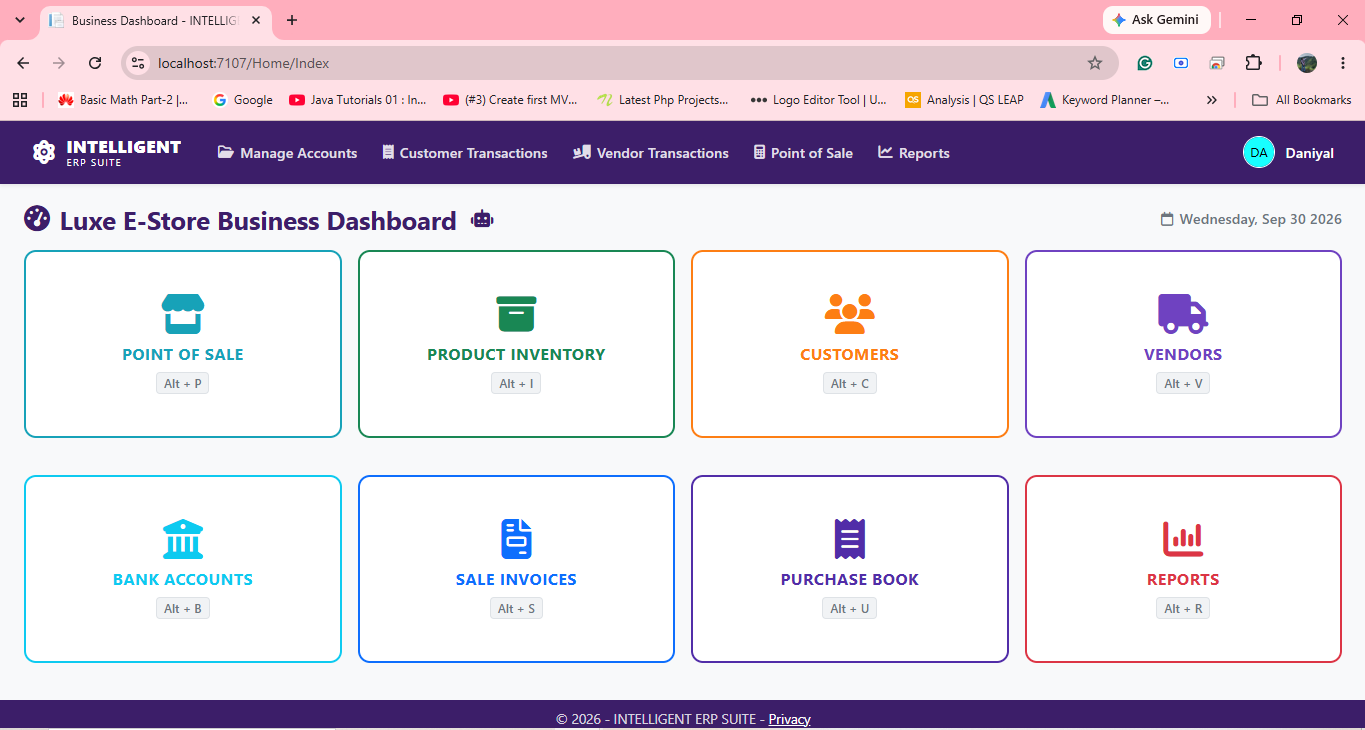Click the Bank Accounts building icon
Screen dimensions: 1365x730
(x=183, y=539)
